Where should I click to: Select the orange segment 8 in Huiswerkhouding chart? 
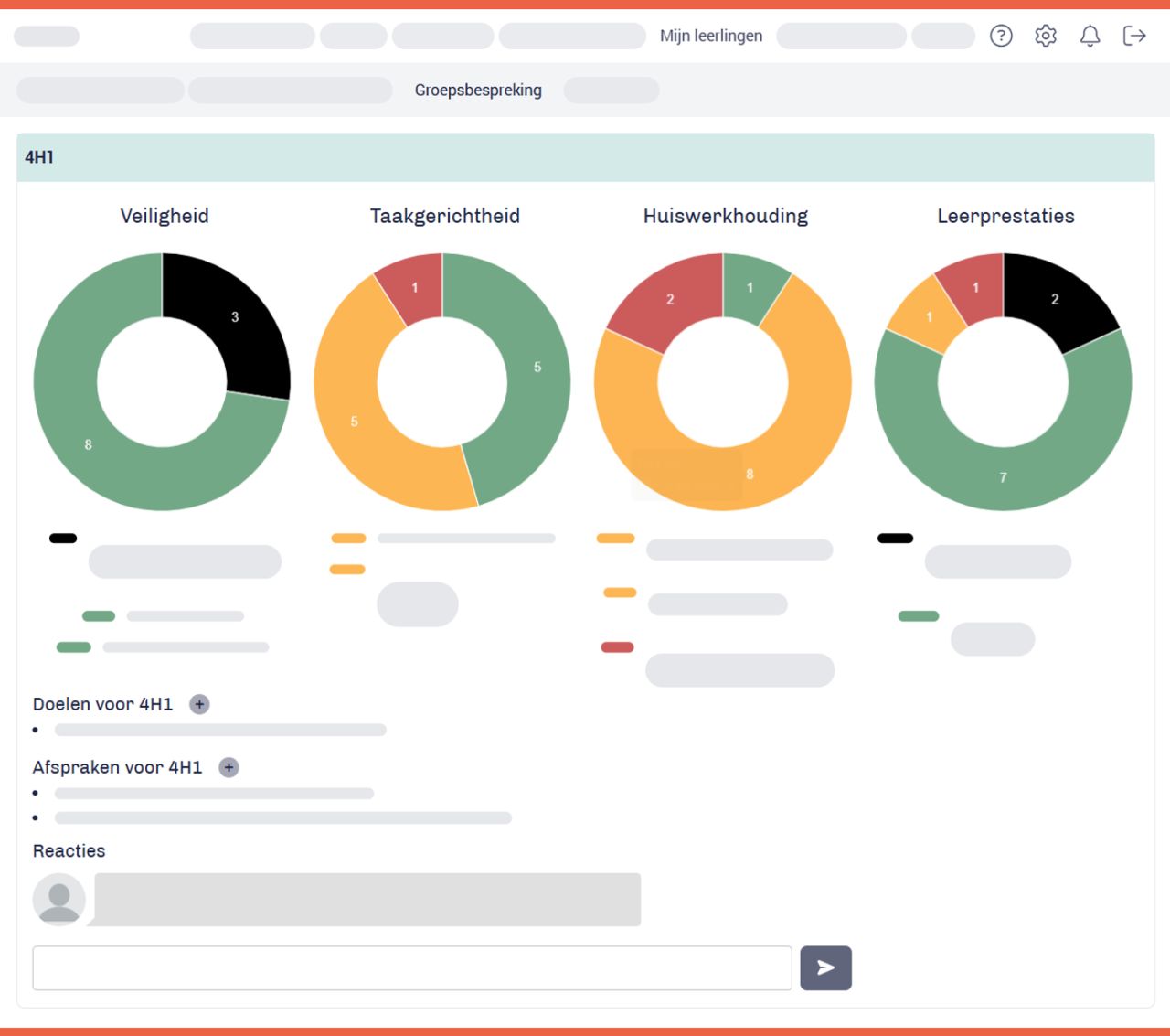click(750, 474)
